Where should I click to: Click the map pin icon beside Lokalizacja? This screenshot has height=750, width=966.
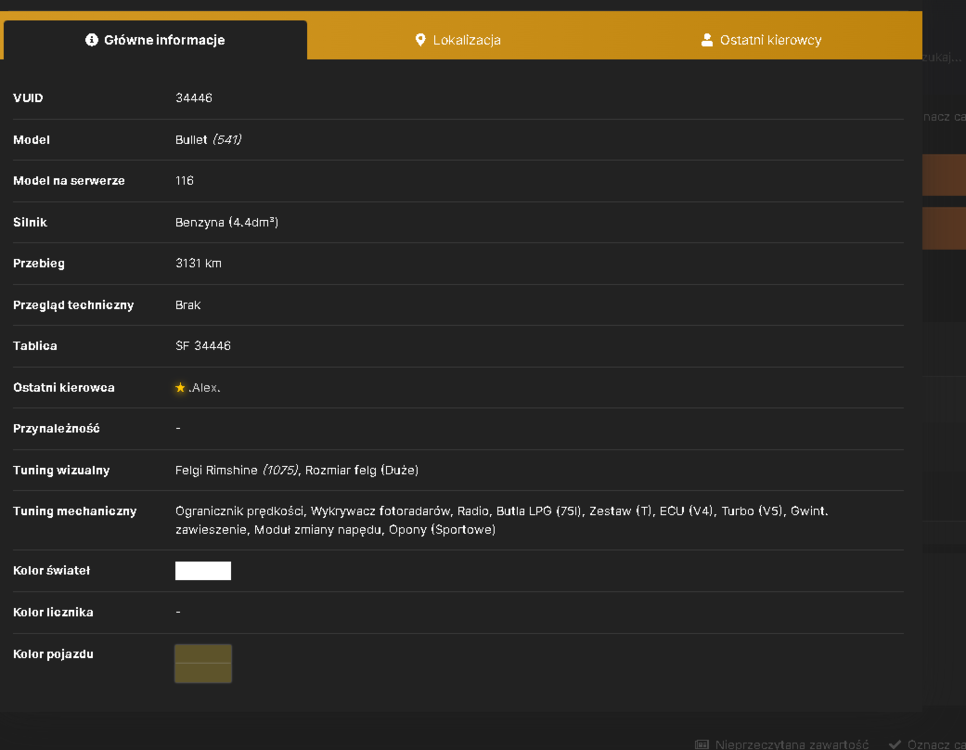(x=420, y=40)
